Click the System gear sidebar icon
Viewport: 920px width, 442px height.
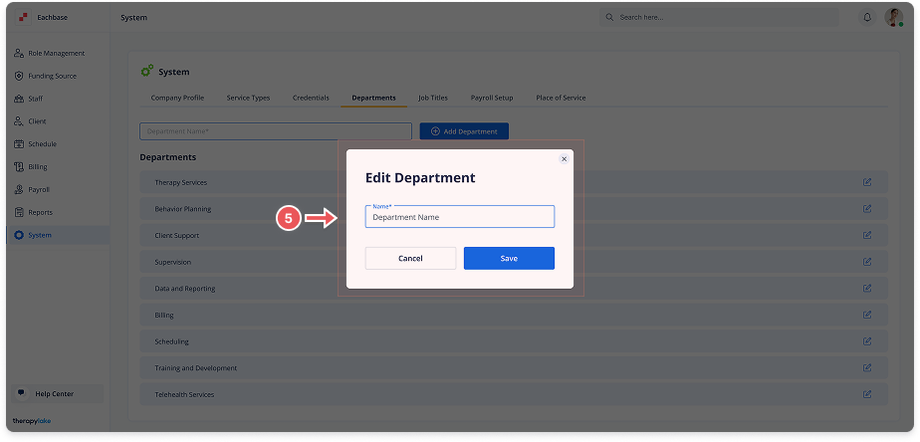(x=19, y=235)
